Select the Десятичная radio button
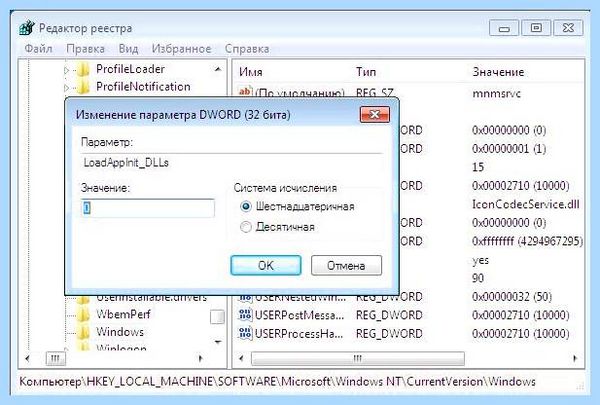Image resolution: width=600 pixels, height=405 pixels. 246,227
